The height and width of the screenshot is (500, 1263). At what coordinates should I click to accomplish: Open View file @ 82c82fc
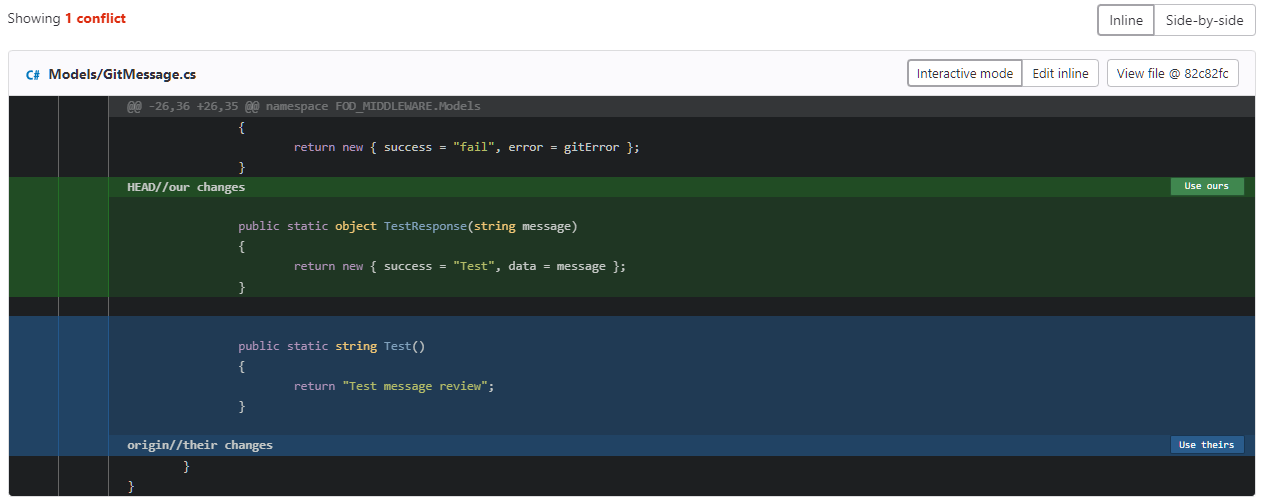(x=1172, y=73)
